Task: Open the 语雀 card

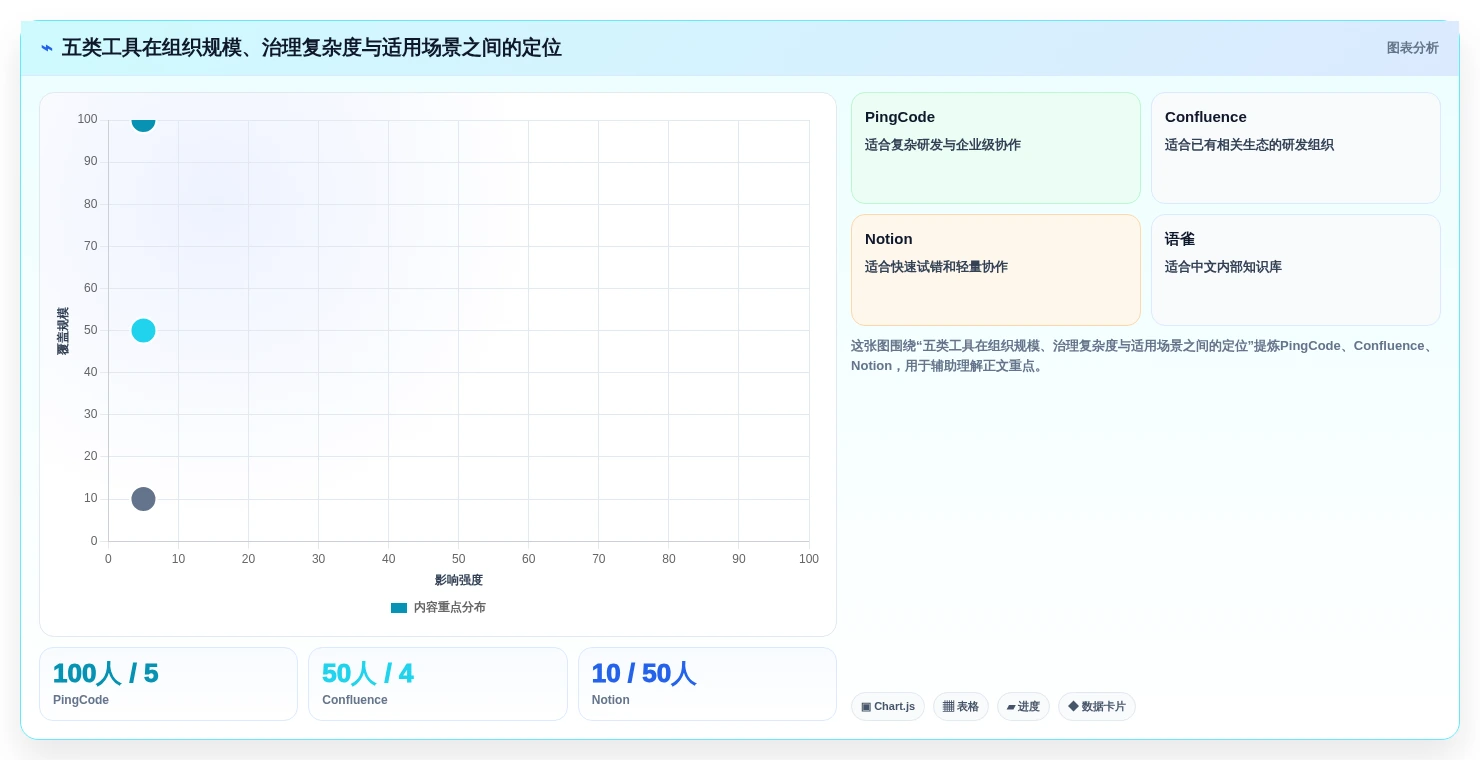Action: tap(1295, 270)
